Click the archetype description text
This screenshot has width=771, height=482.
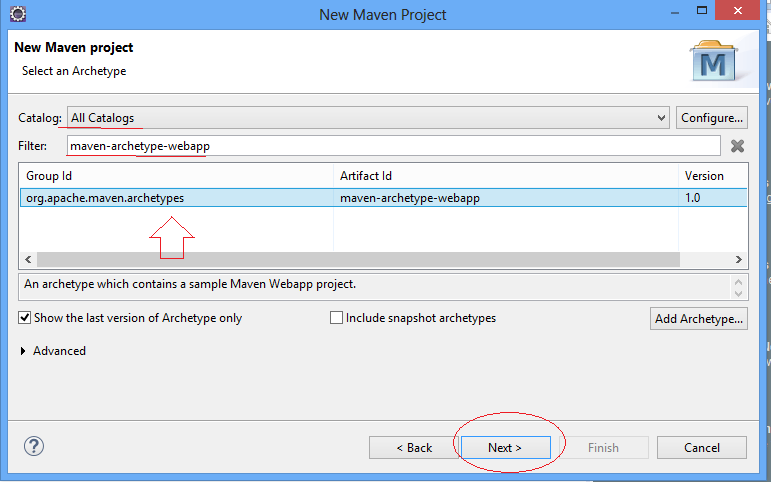pyautogui.click(x=190, y=284)
